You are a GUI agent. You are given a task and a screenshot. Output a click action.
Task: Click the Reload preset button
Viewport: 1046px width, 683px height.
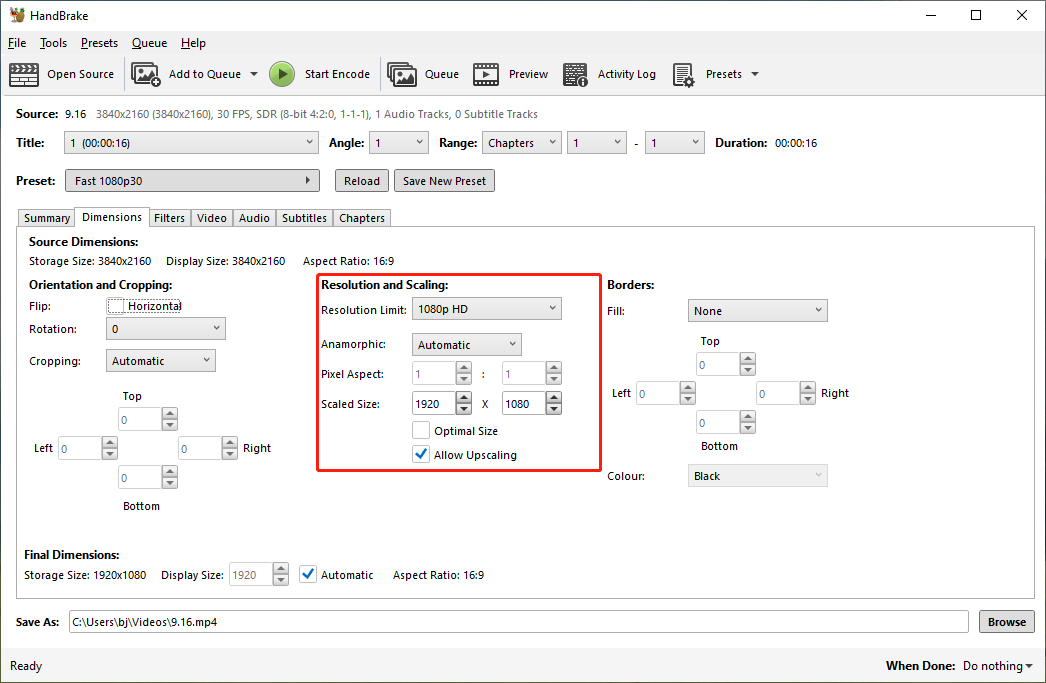point(362,181)
